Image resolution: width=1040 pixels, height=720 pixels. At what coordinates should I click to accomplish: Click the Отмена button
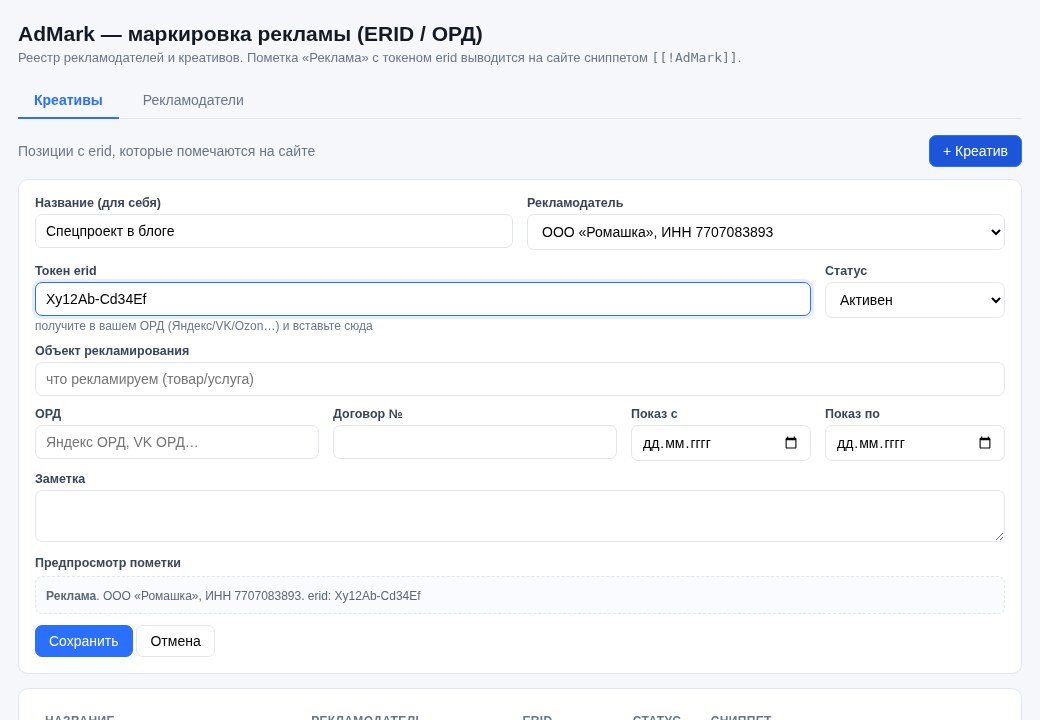point(175,641)
